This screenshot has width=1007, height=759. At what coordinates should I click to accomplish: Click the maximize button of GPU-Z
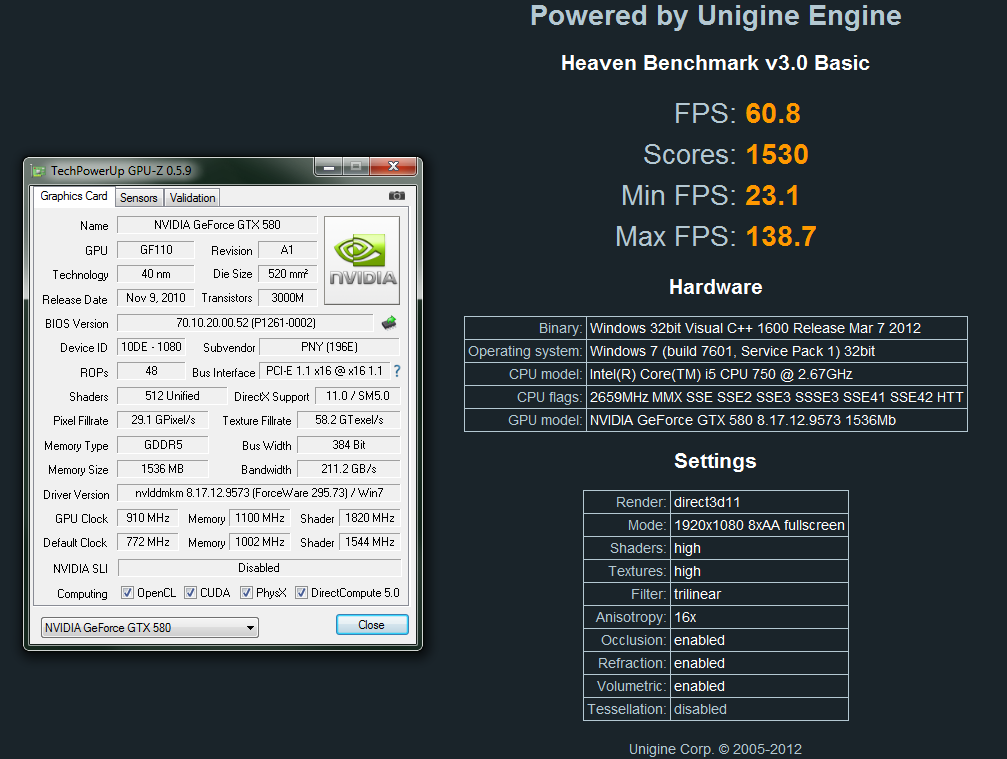(356, 167)
